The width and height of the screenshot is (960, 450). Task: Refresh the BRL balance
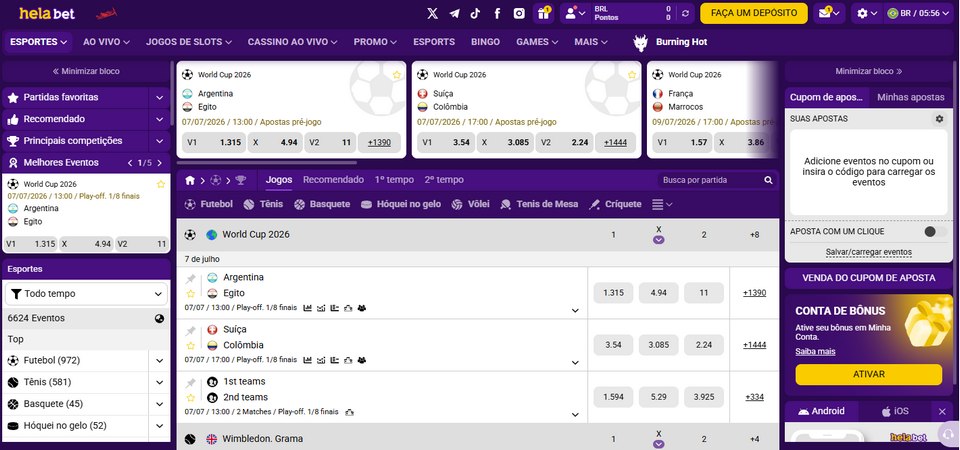pyautogui.click(x=685, y=13)
